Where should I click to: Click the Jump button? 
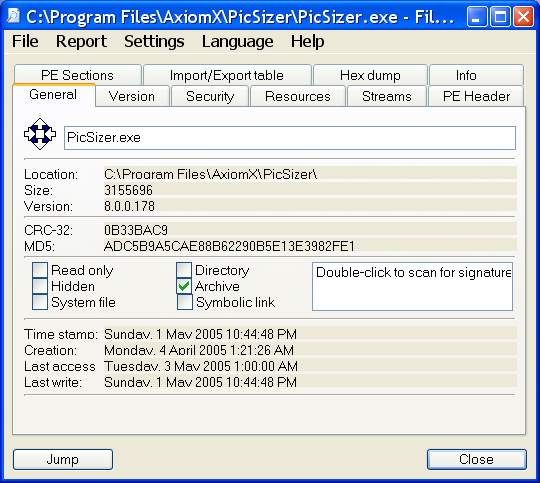point(63,459)
